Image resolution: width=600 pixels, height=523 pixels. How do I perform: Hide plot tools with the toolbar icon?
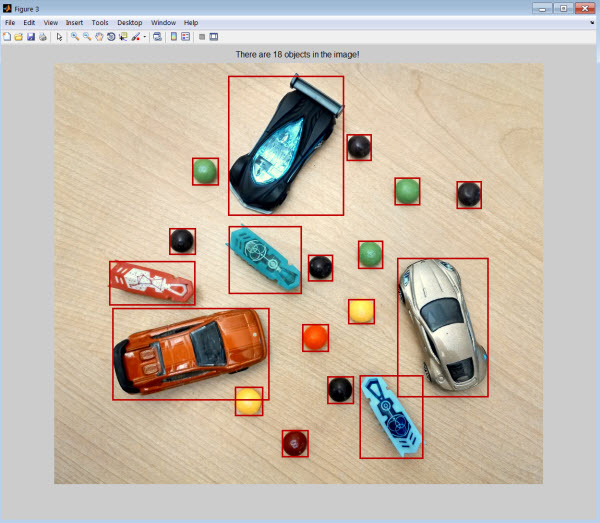[x=202, y=37]
